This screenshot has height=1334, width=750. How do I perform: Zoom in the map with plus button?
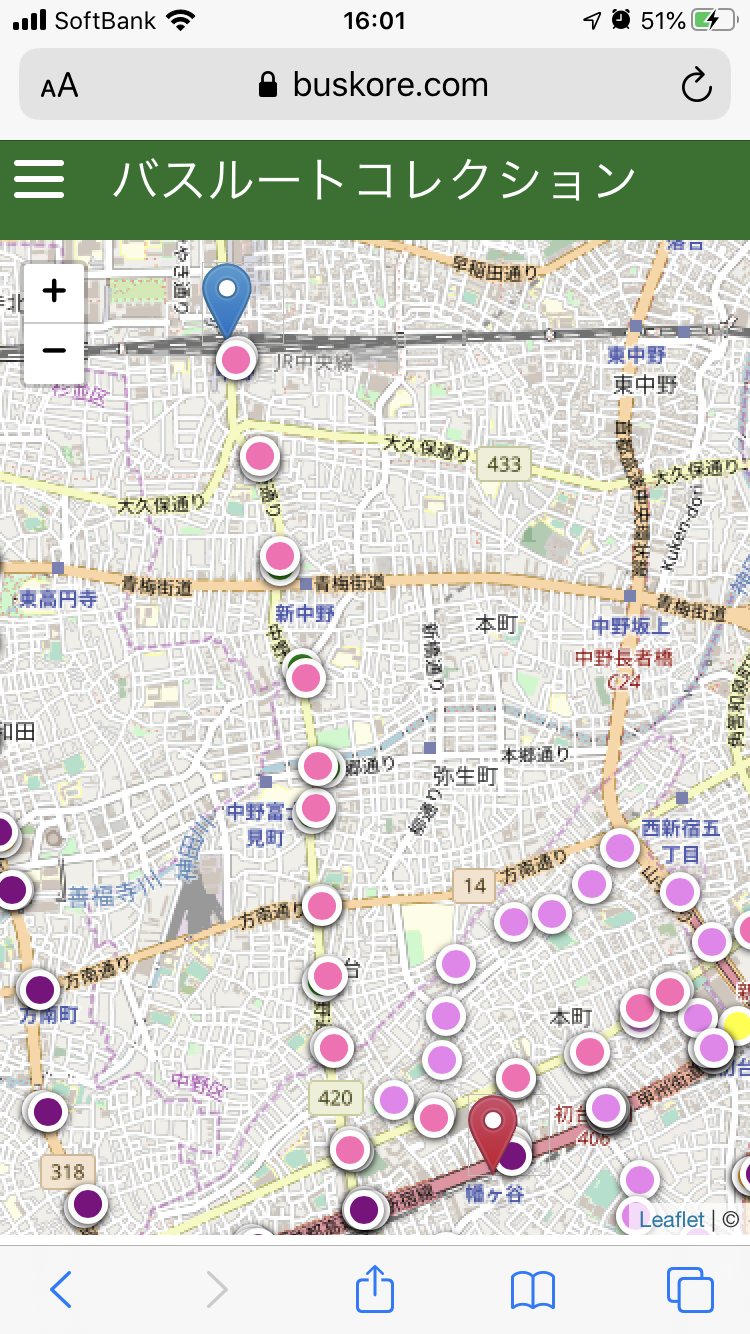click(x=54, y=291)
